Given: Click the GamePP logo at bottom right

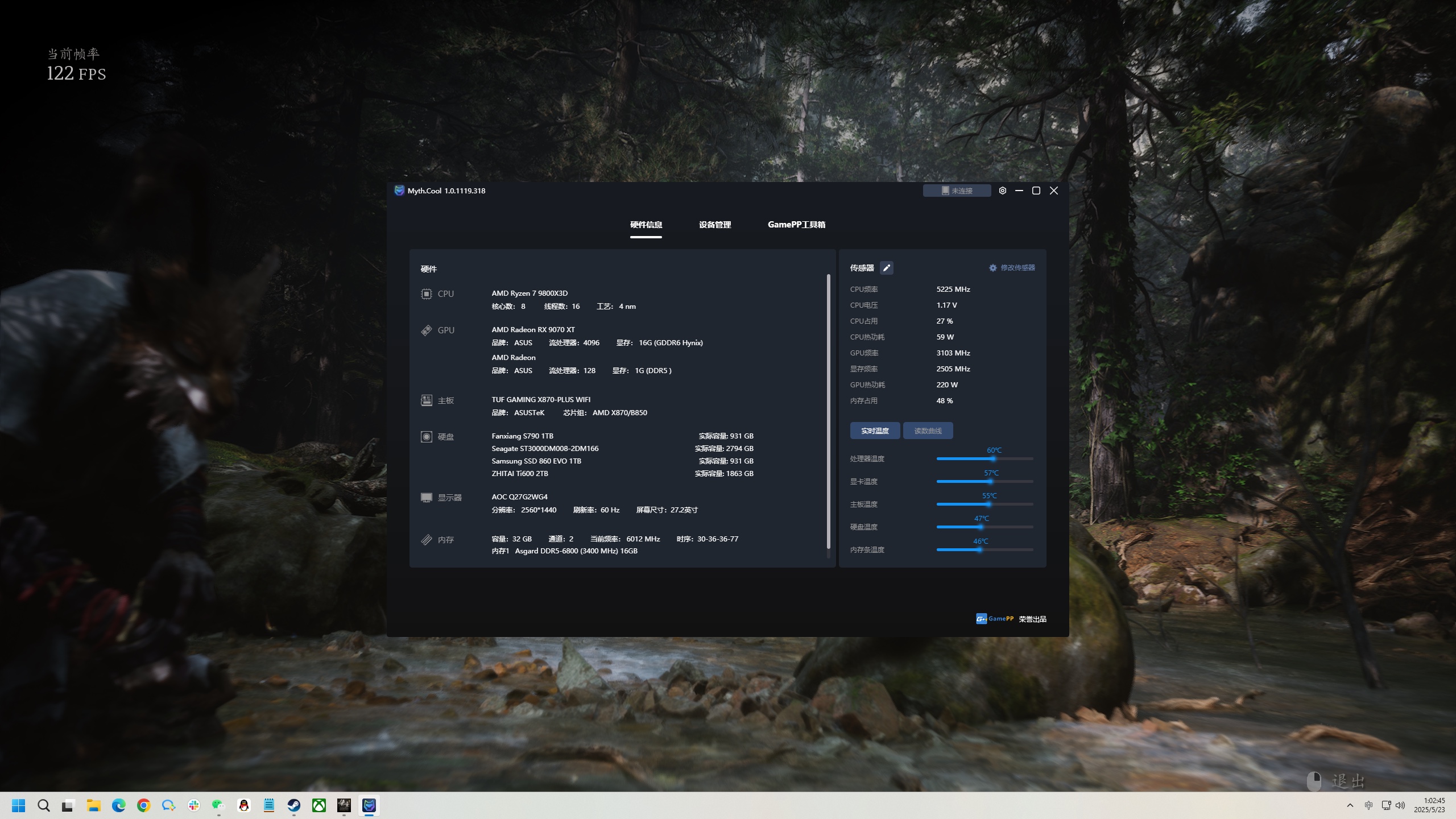Looking at the screenshot, I should click(995, 619).
